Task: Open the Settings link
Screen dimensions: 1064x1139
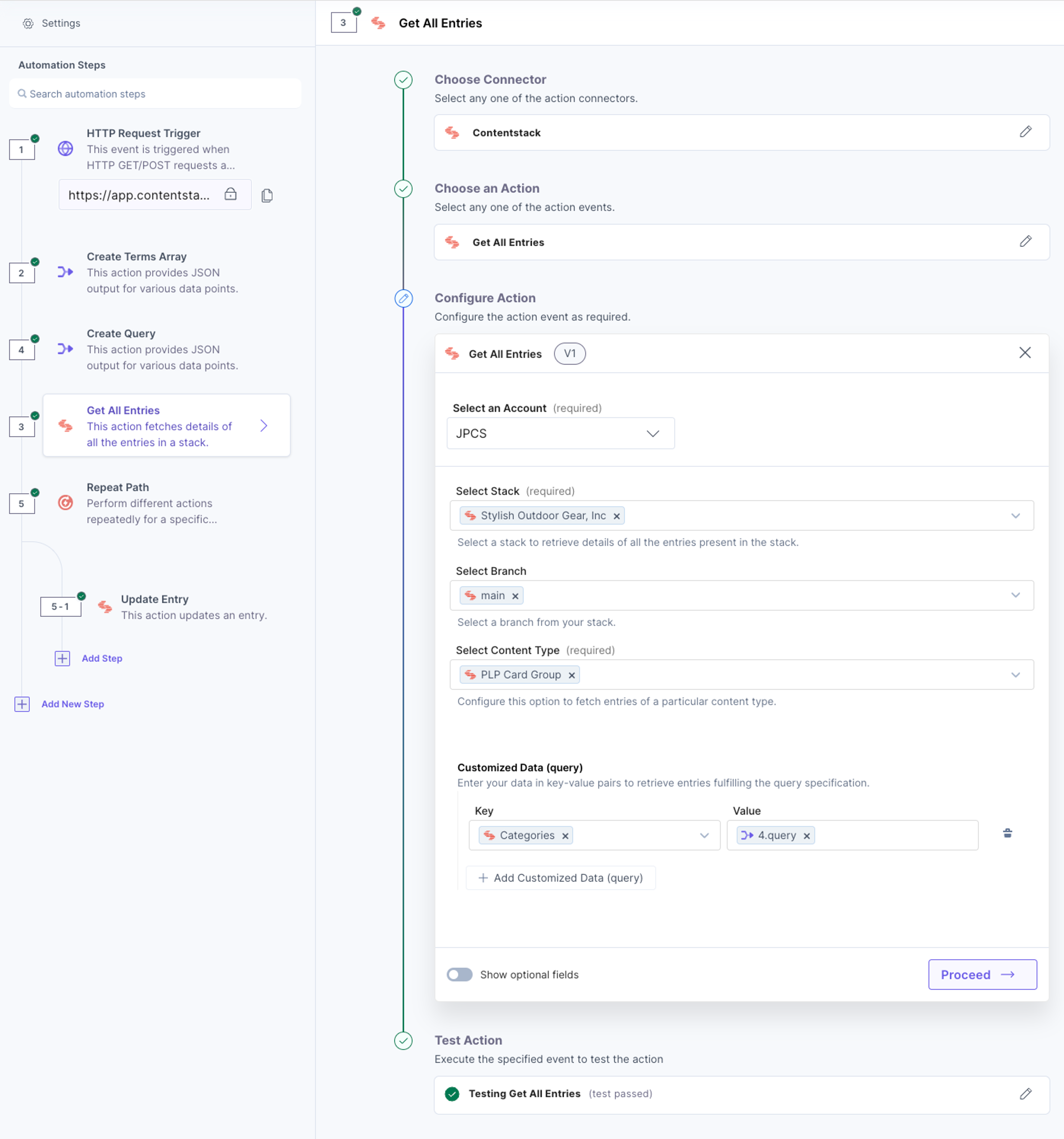Action: (x=61, y=24)
